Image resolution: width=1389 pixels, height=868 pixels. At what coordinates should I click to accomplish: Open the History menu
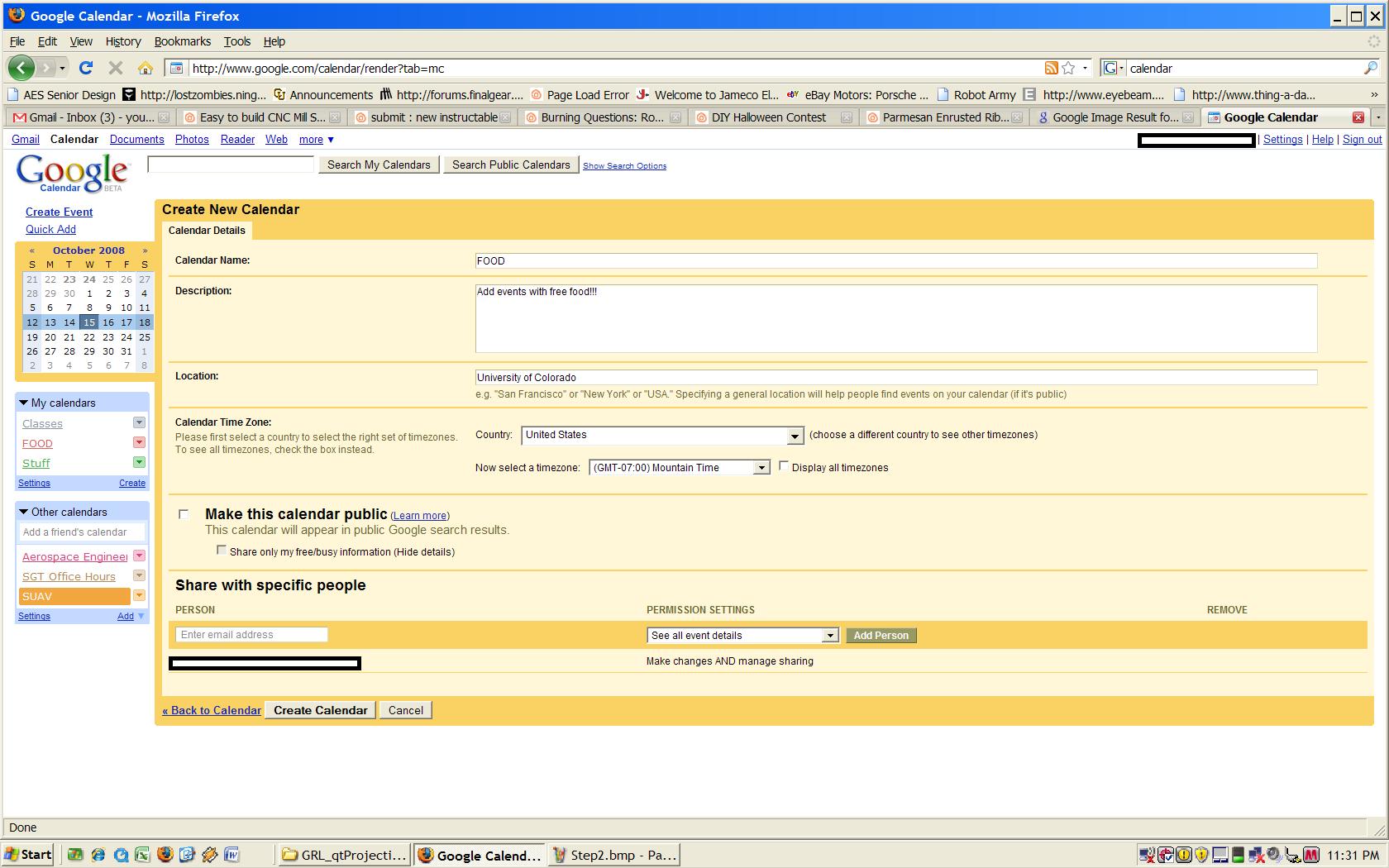click(x=123, y=41)
